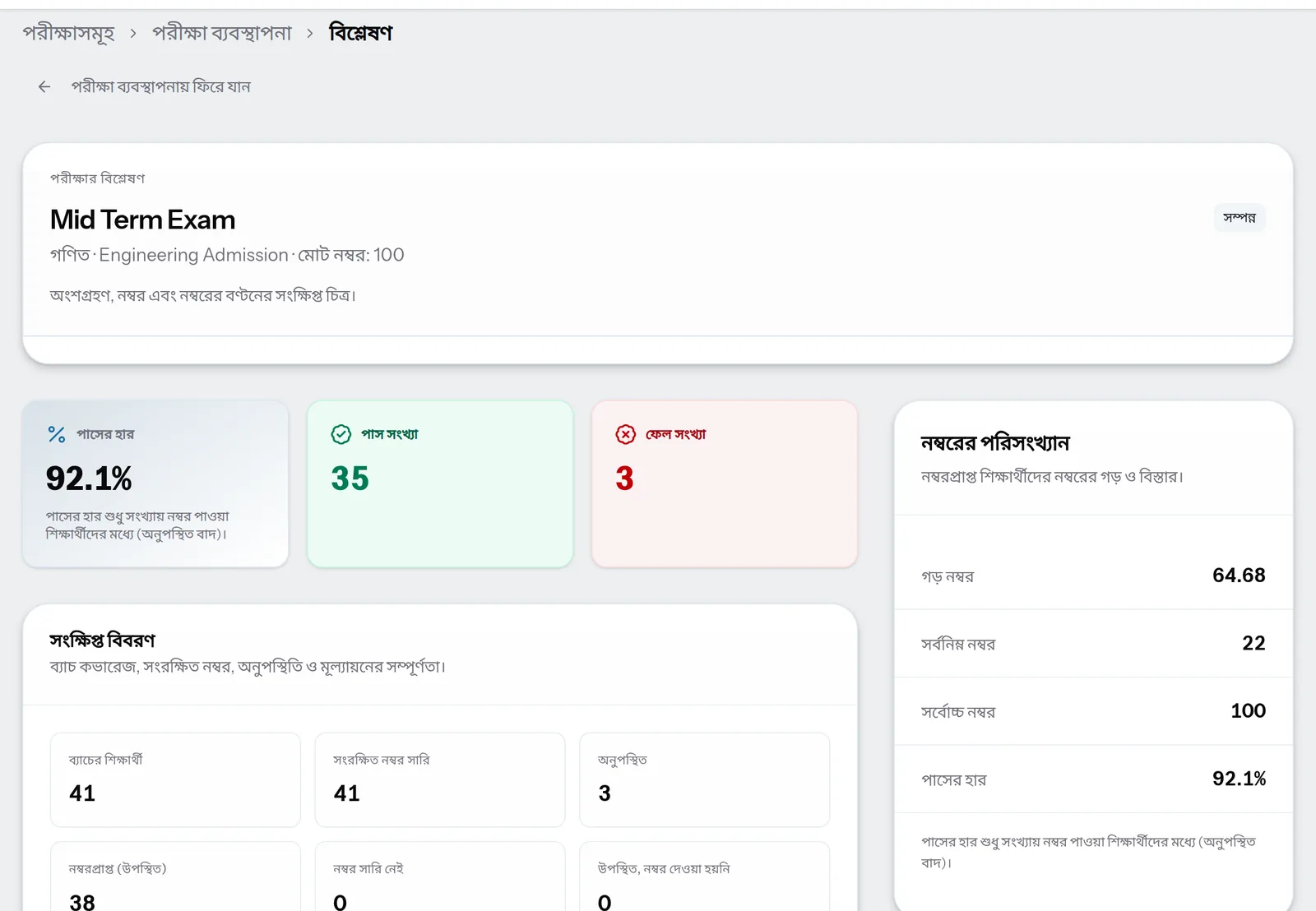This screenshot has height=911, width=1316.
Task: Click the first breadcrumb chevron after পরীক্ষাসমূহ
Action: pos(133,34)
